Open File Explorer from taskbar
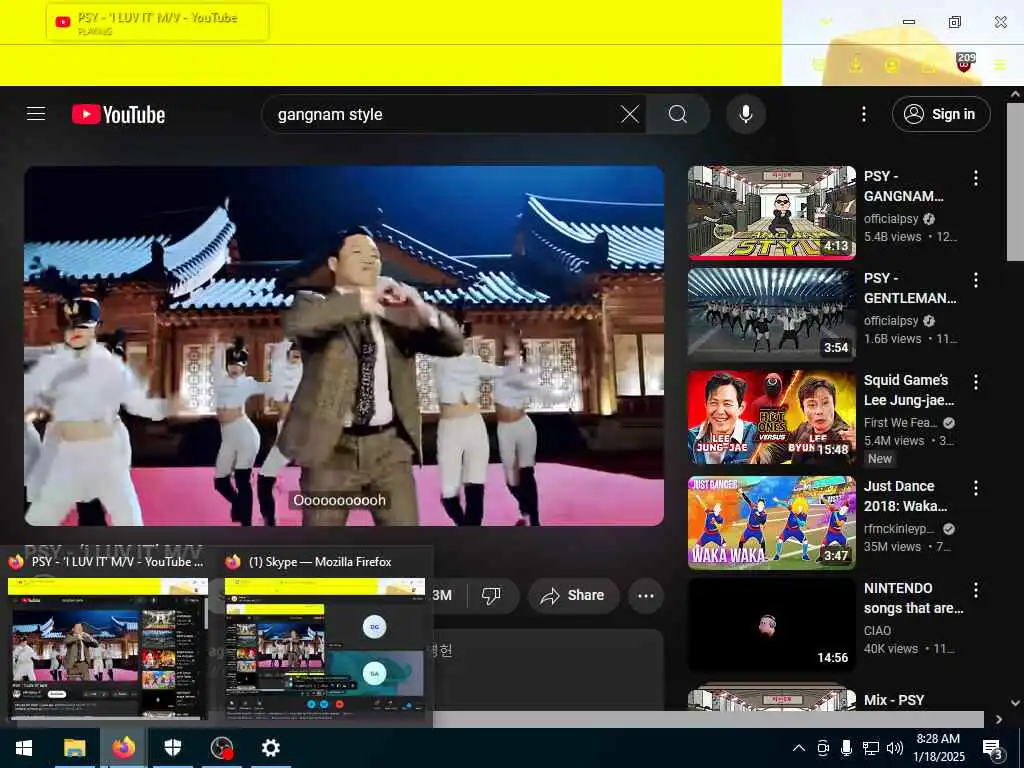Viewport: 1024px width, 768px height. [x=74, y=748]
